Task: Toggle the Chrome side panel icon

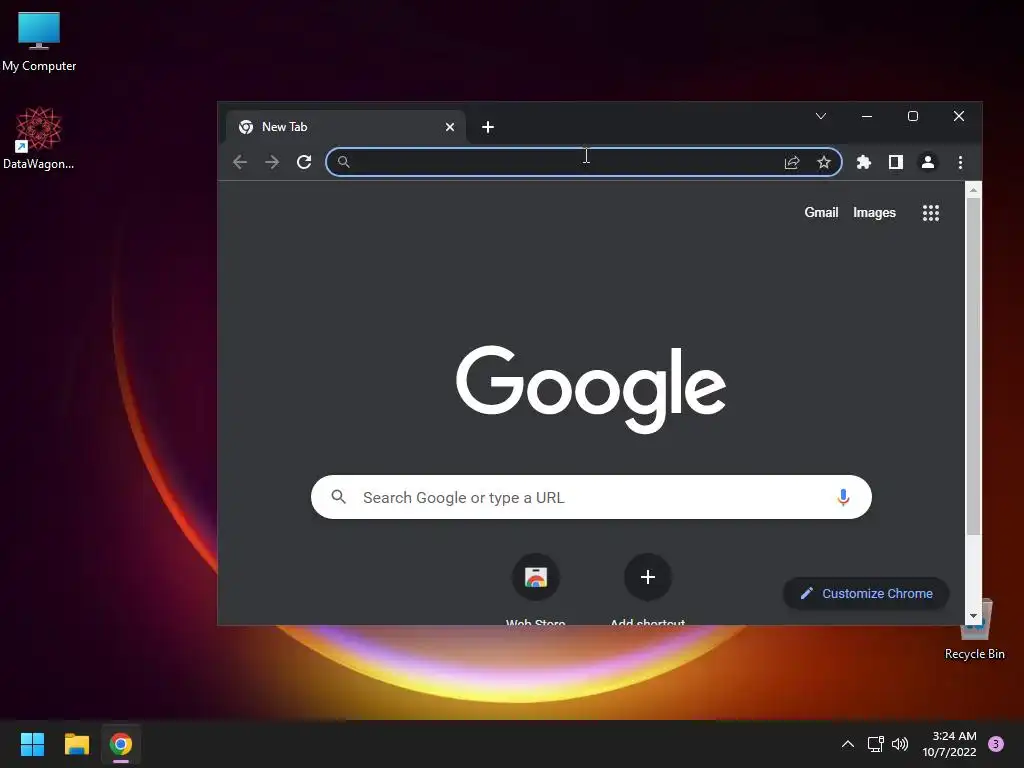Action: [895, 162]
